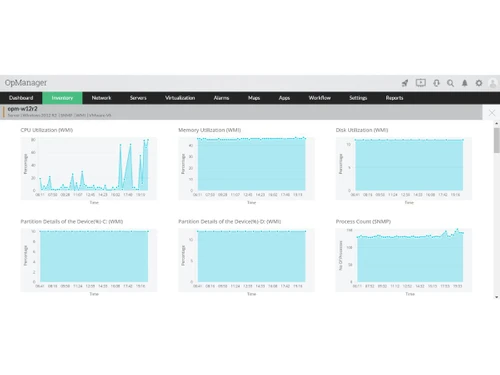Click the rocket quick-launch icon

[405, 83]
